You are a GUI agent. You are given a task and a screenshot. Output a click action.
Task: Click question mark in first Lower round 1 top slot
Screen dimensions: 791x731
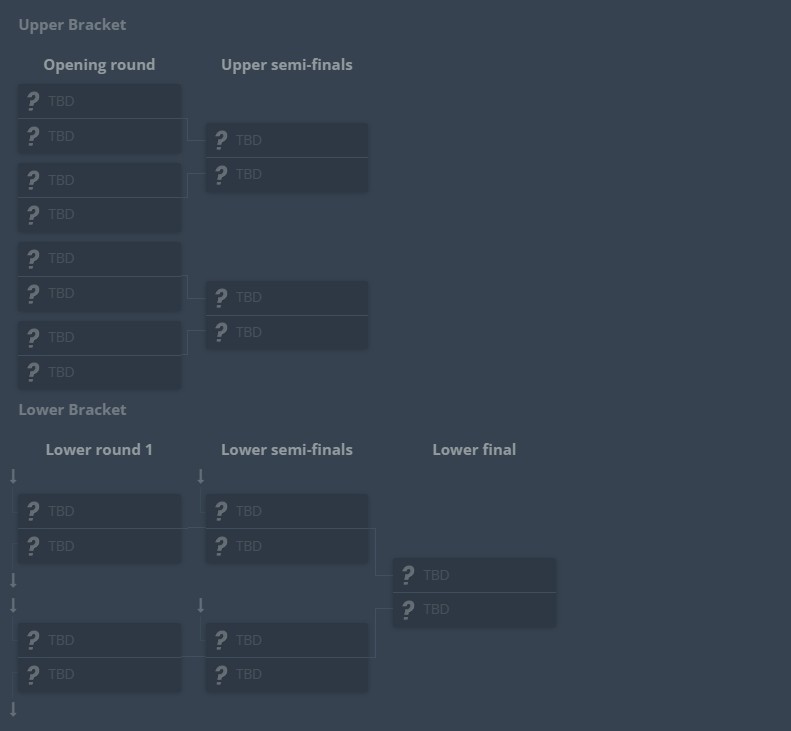(33, 511)
